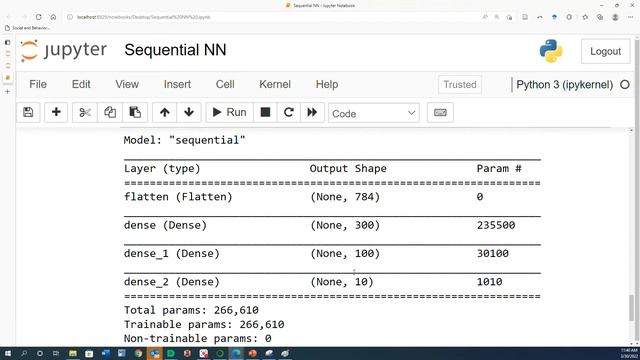
Task: Insert a cell below with plus icon
Action: [x=56, y=112]
